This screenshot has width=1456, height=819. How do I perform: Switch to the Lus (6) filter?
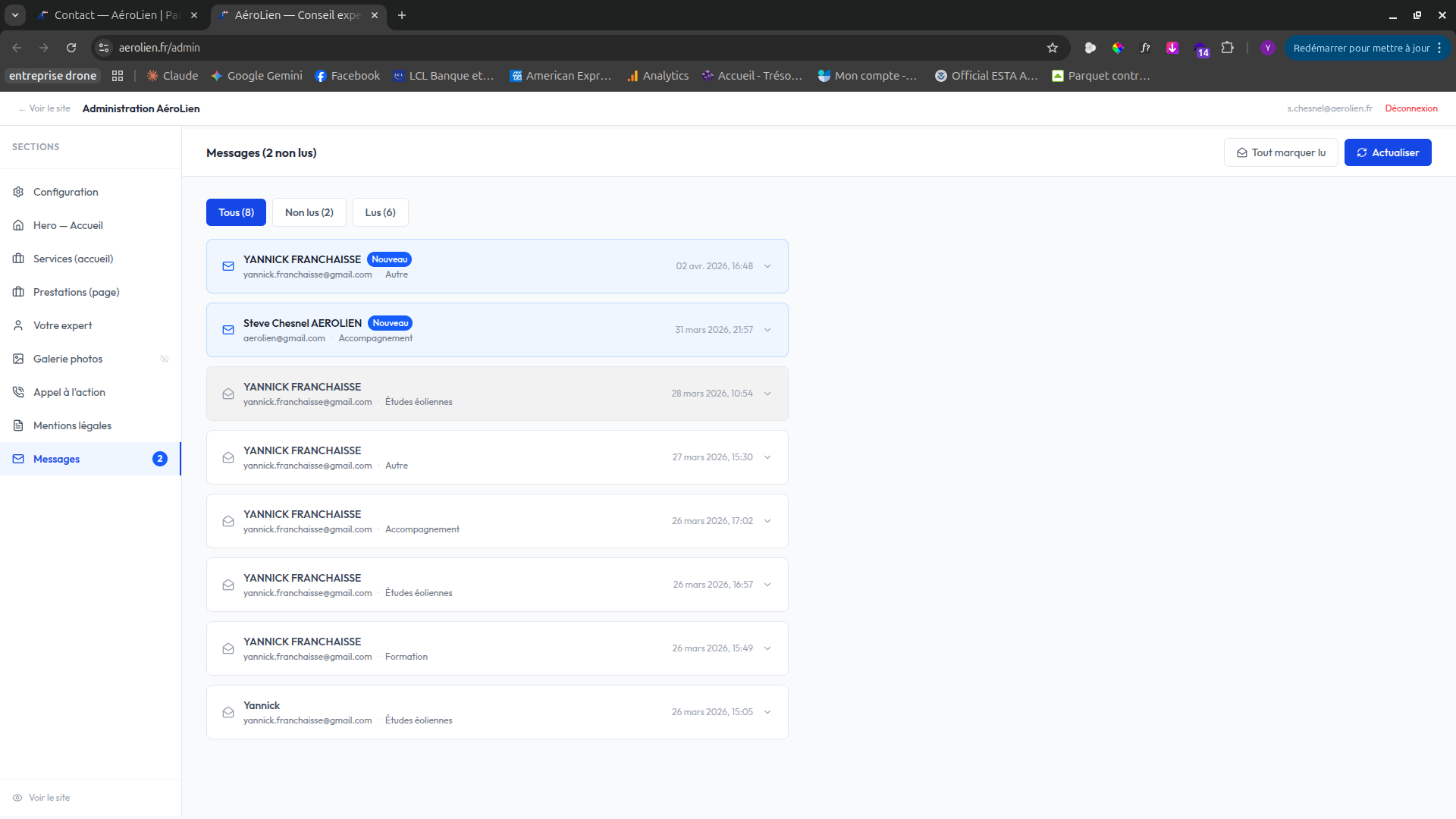coord(381,212)
